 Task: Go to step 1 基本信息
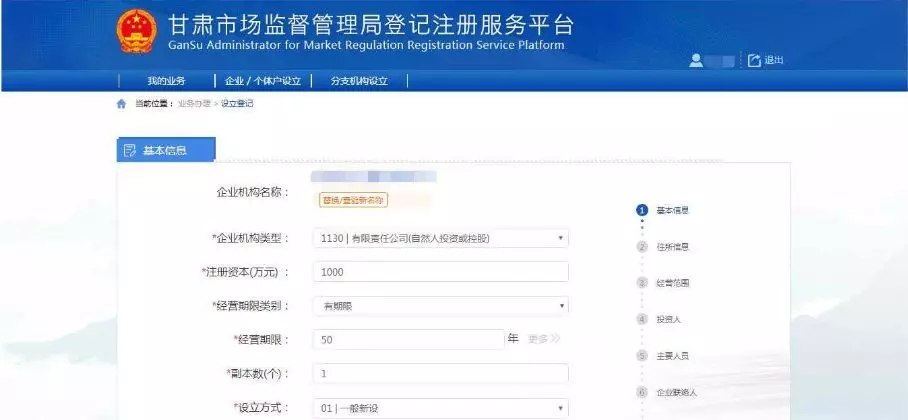(663, 210)
